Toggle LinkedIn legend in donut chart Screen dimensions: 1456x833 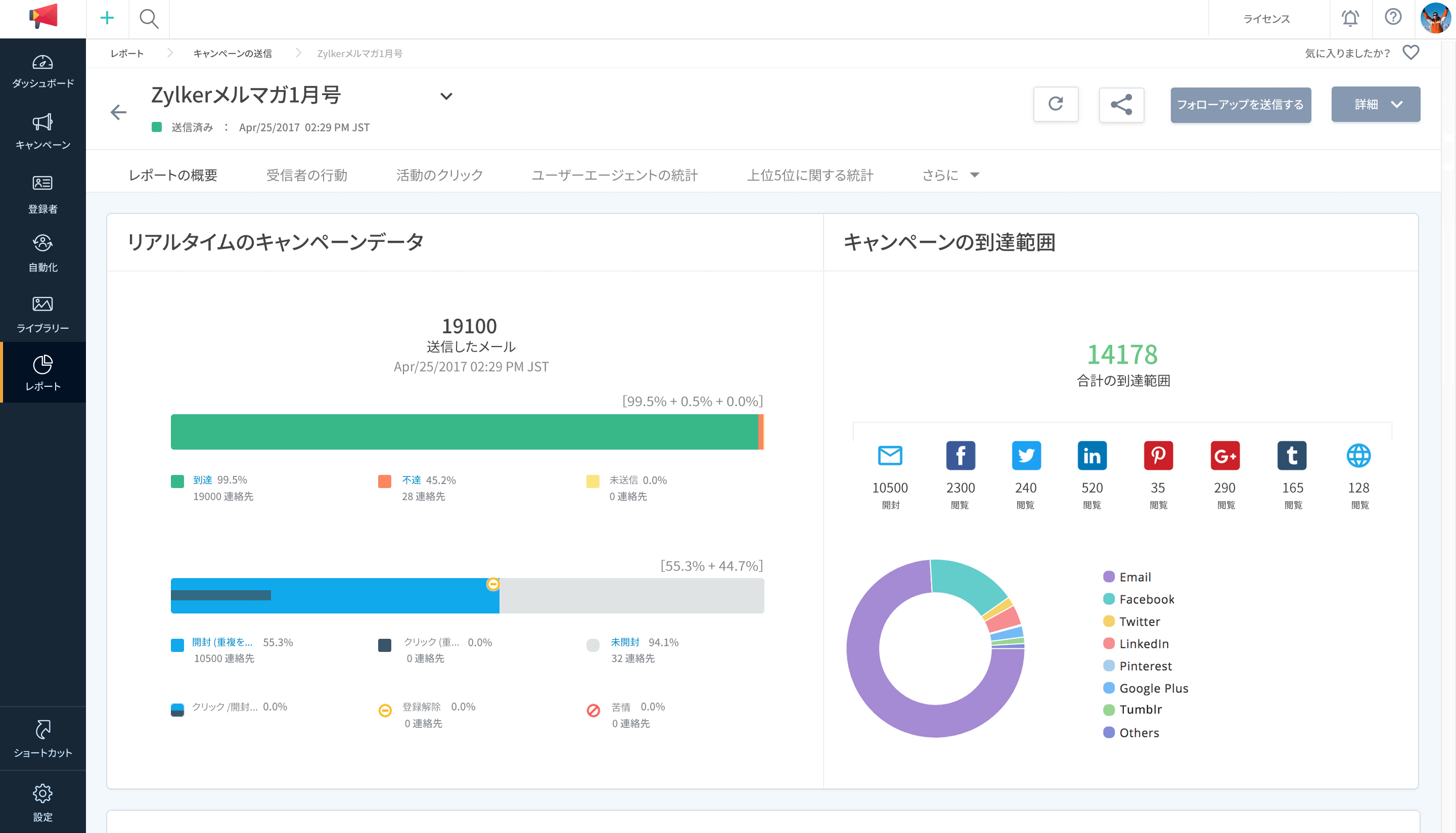1136,644
